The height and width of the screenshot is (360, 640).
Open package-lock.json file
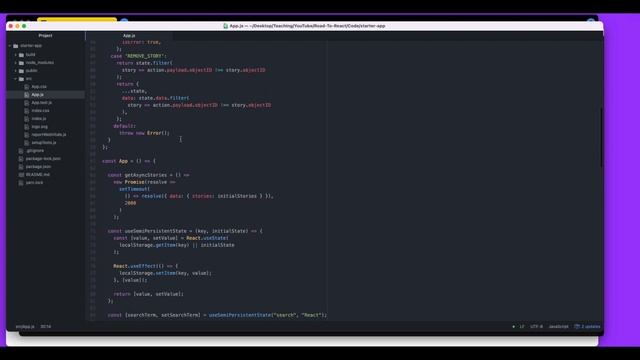(43, 158)
